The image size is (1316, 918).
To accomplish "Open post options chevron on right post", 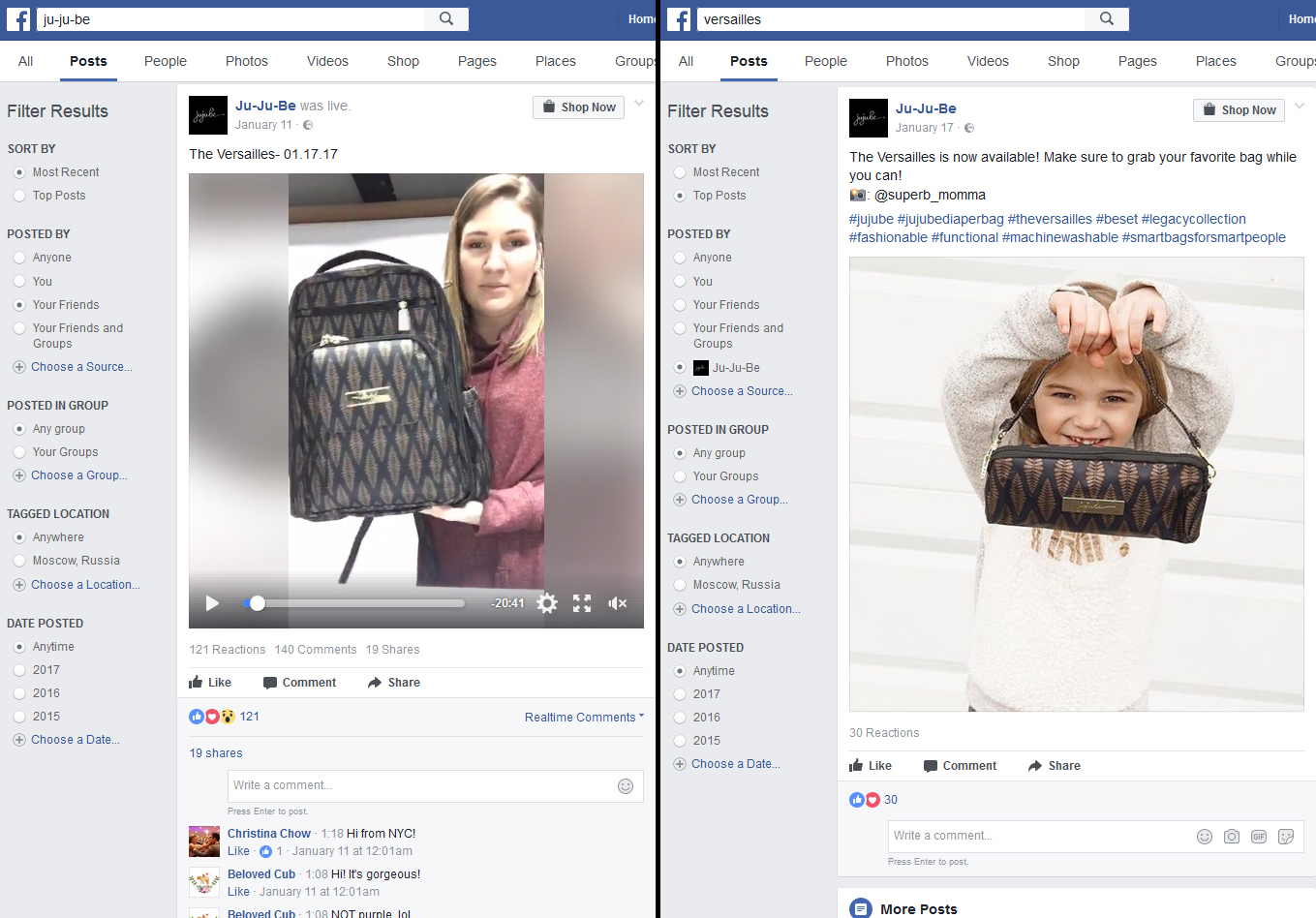I will 1300,107.
